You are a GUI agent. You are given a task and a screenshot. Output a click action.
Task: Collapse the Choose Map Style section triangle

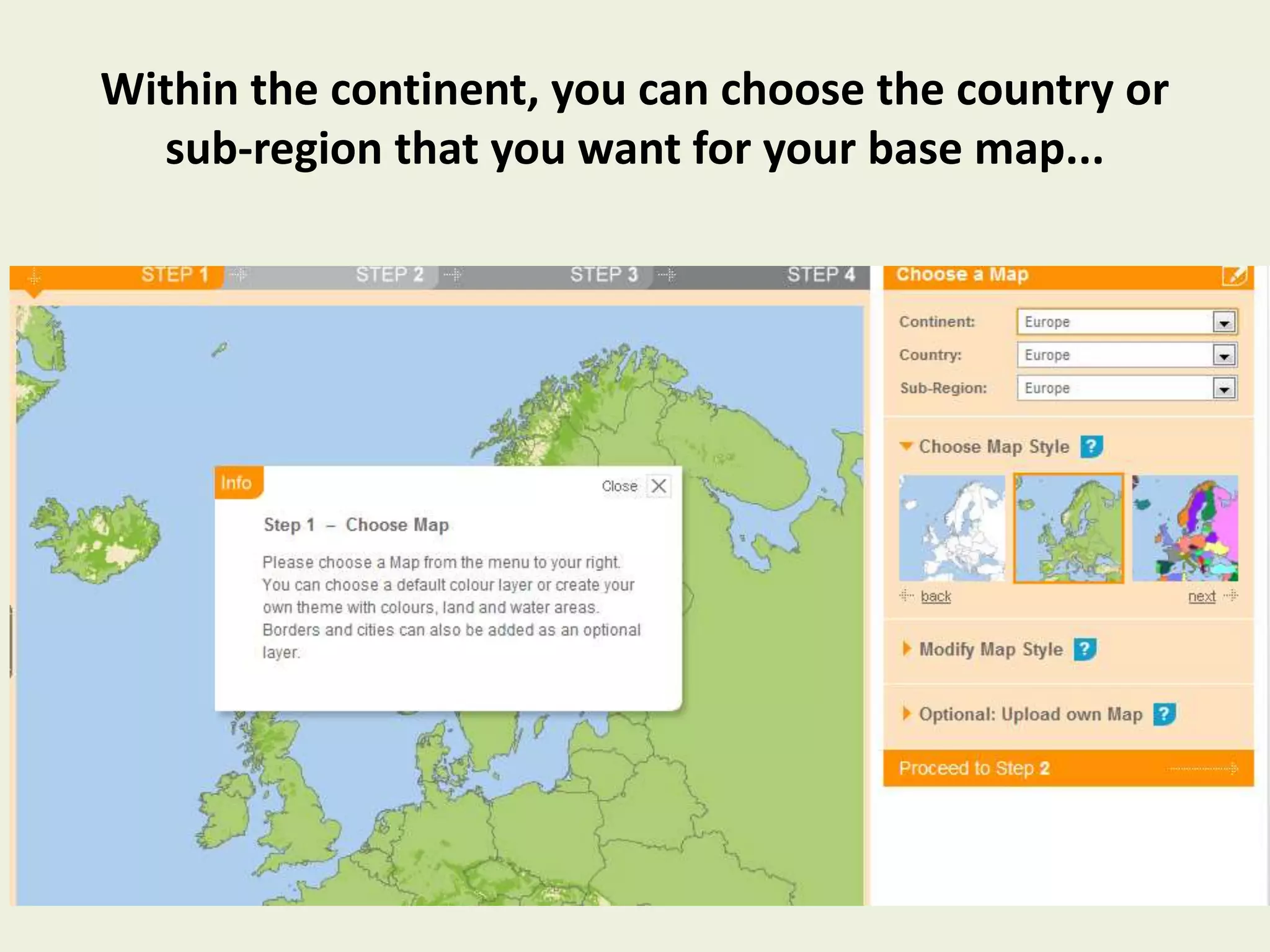[x=906, y=446]
